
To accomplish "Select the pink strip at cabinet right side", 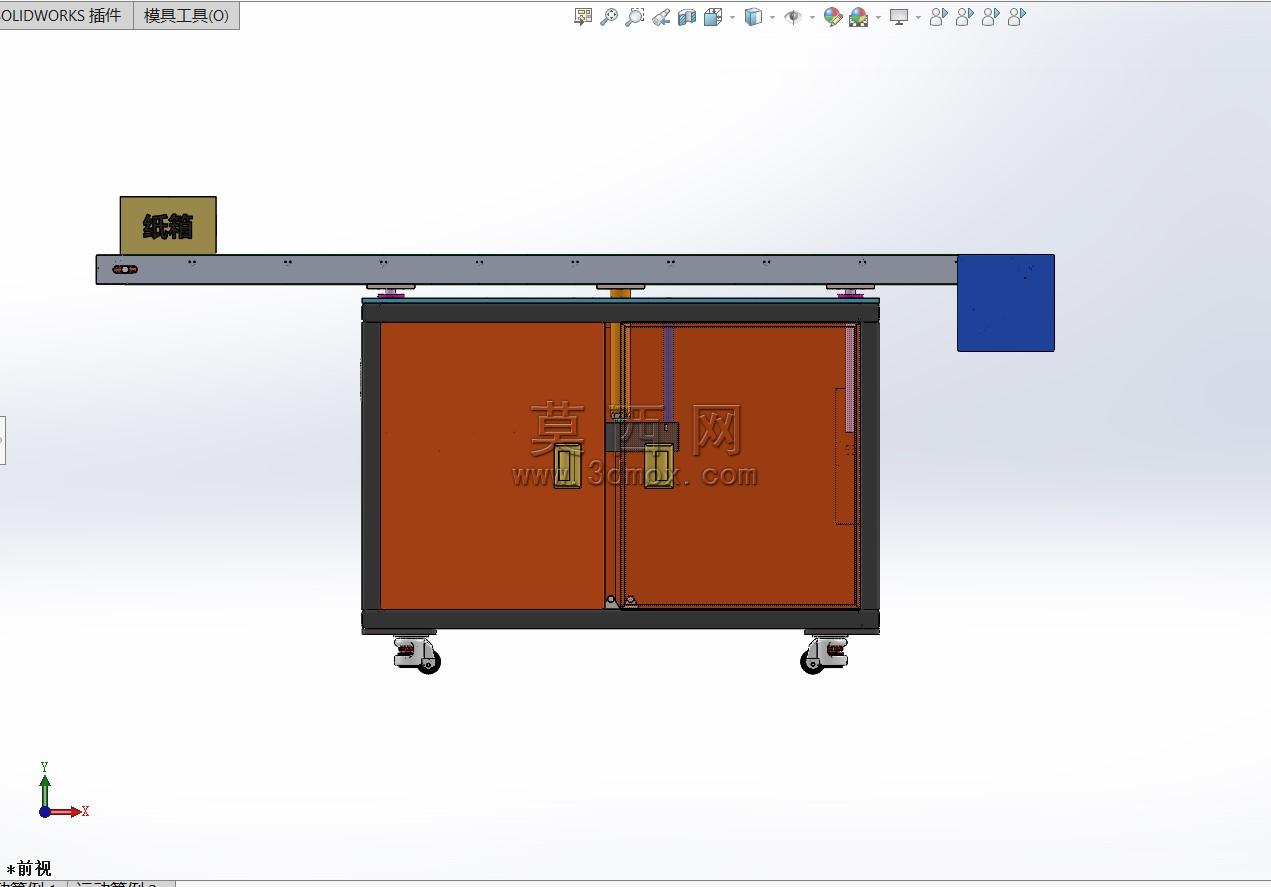I will tap(850, 378).
